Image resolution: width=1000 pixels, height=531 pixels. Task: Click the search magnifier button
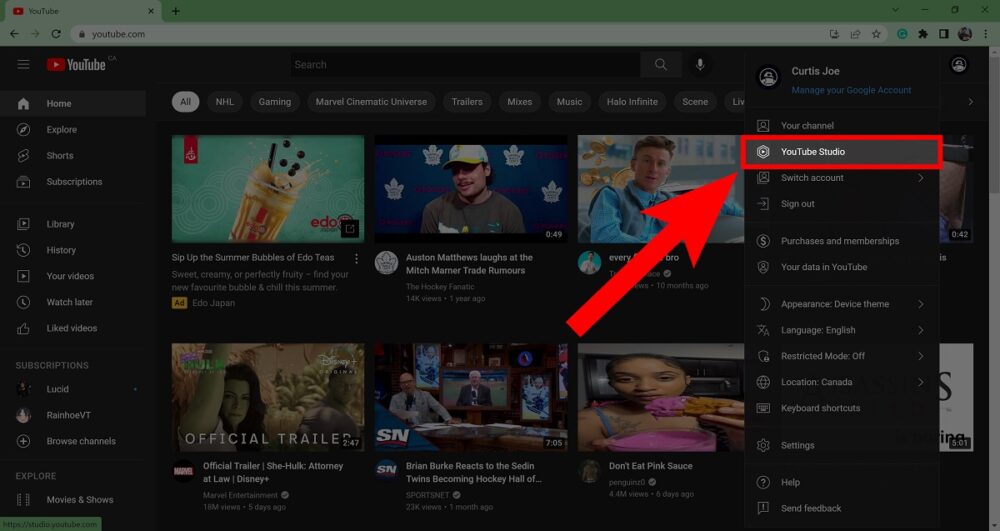click(x=660, y=65)
